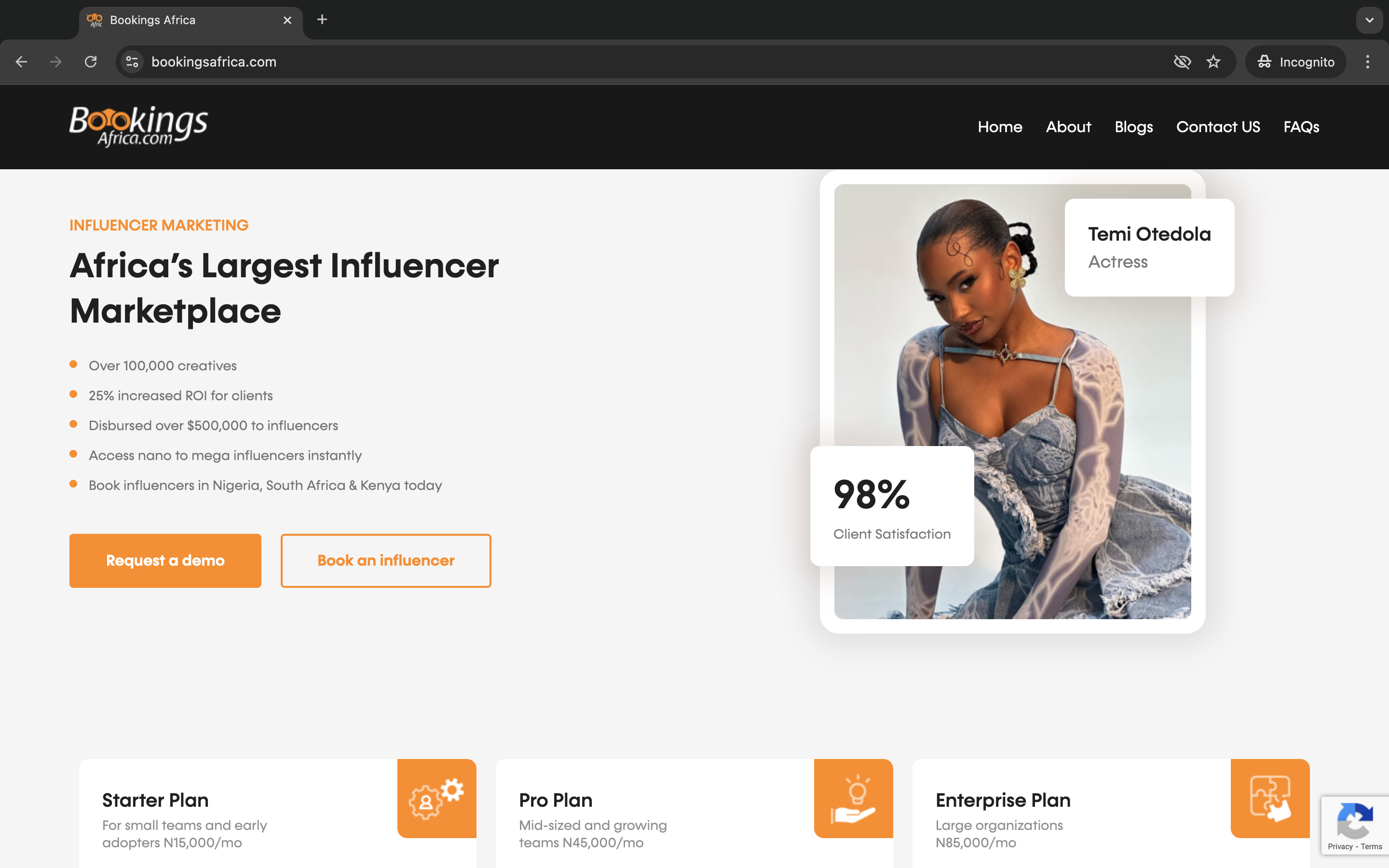Image resolution: width=1389 pixels, height=868 pixels.
Task: Open the site information icon in address bar
Action: click(132, 62)
